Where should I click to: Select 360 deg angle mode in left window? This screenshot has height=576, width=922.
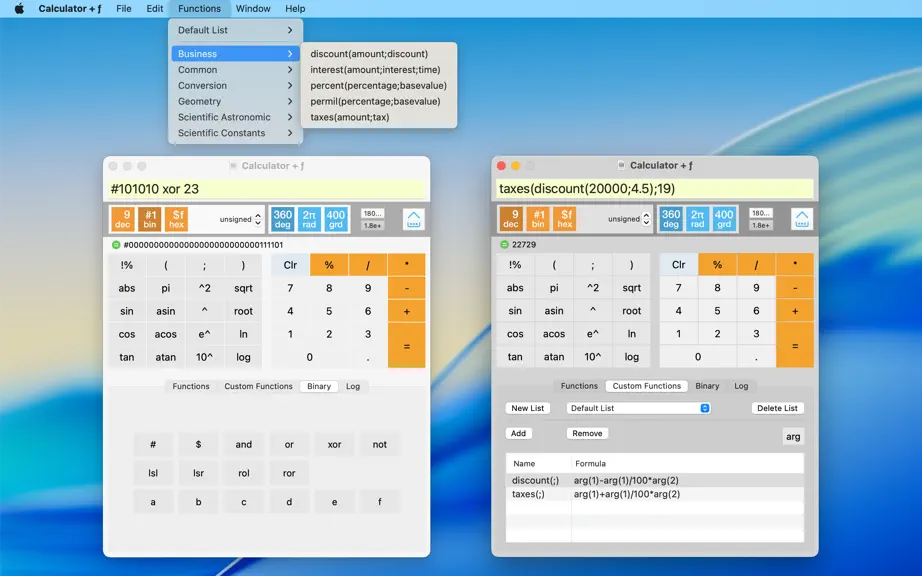click(x=282, y=219)
